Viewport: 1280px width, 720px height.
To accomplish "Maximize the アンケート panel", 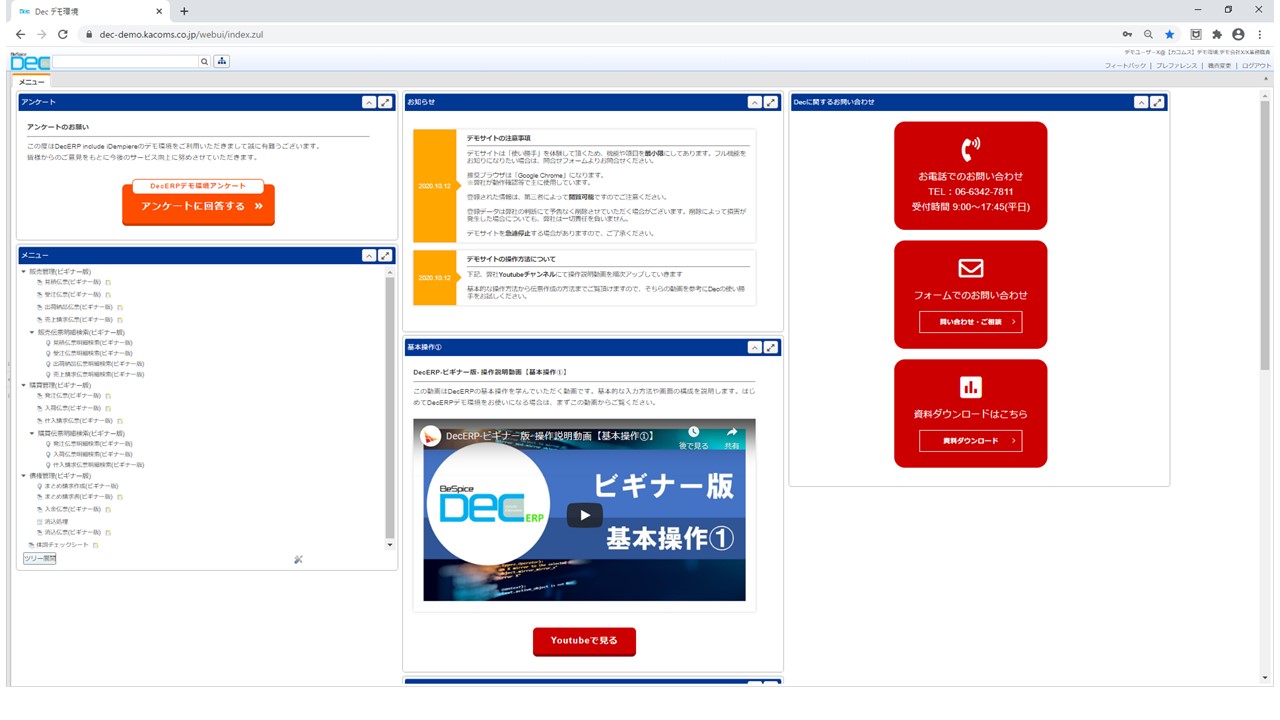I will (x=385, y=102).
